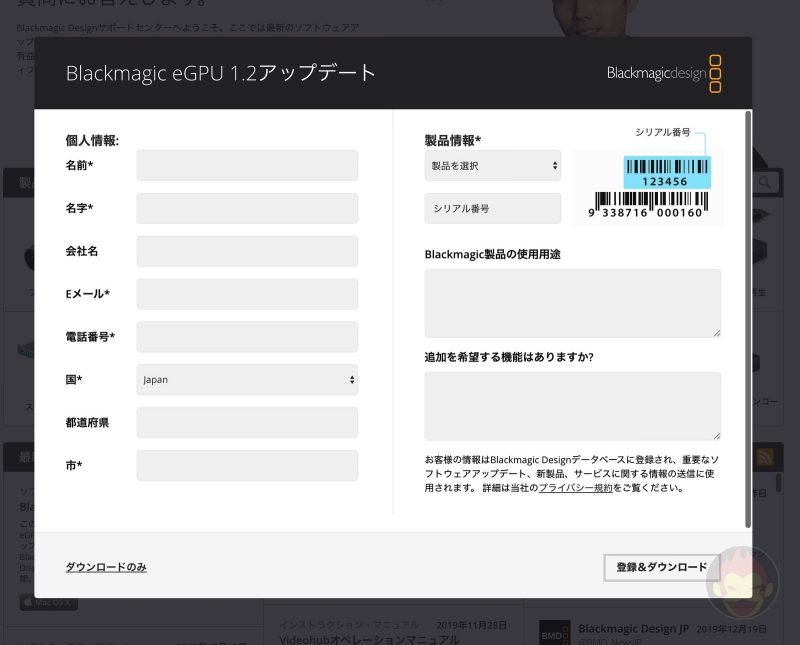
Task: Click the Blackmagic製品の使用用途 text area
Action: (572, 303)
